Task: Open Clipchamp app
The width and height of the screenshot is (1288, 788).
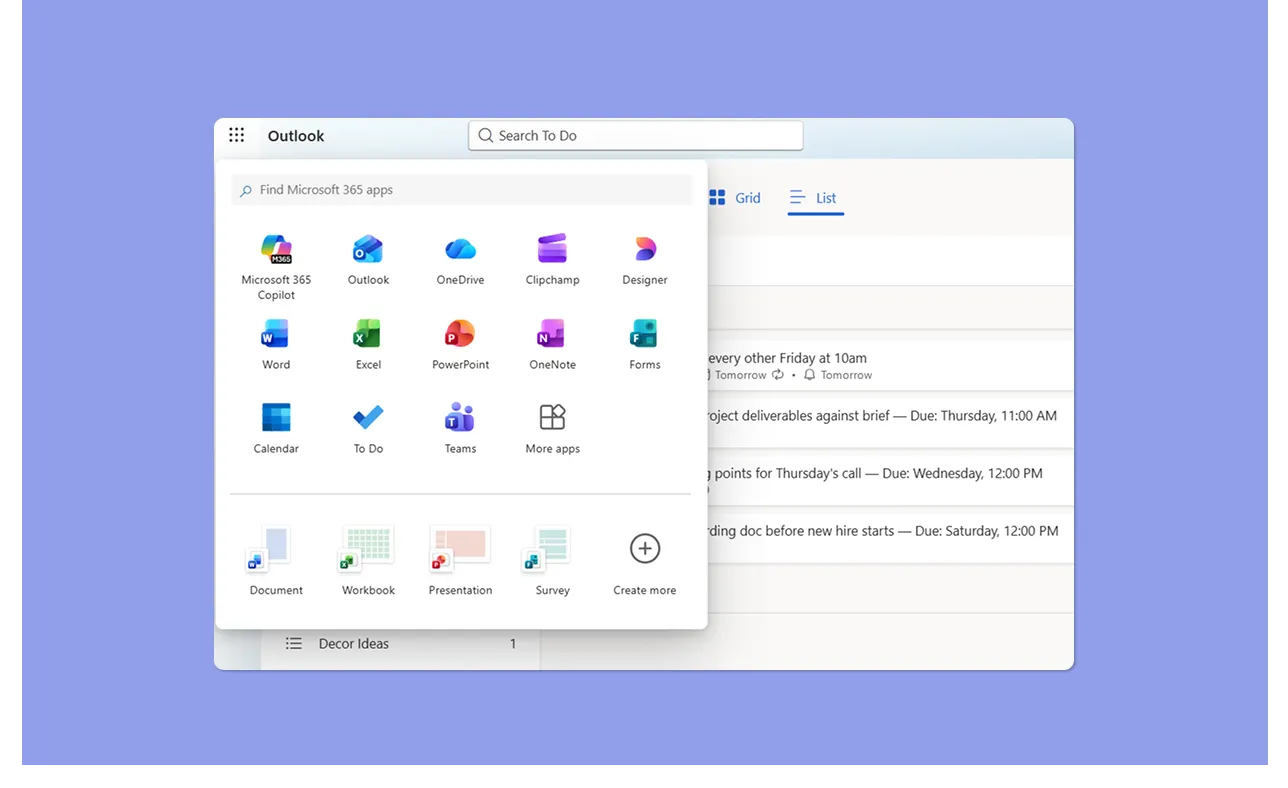Action: point(552,260)
